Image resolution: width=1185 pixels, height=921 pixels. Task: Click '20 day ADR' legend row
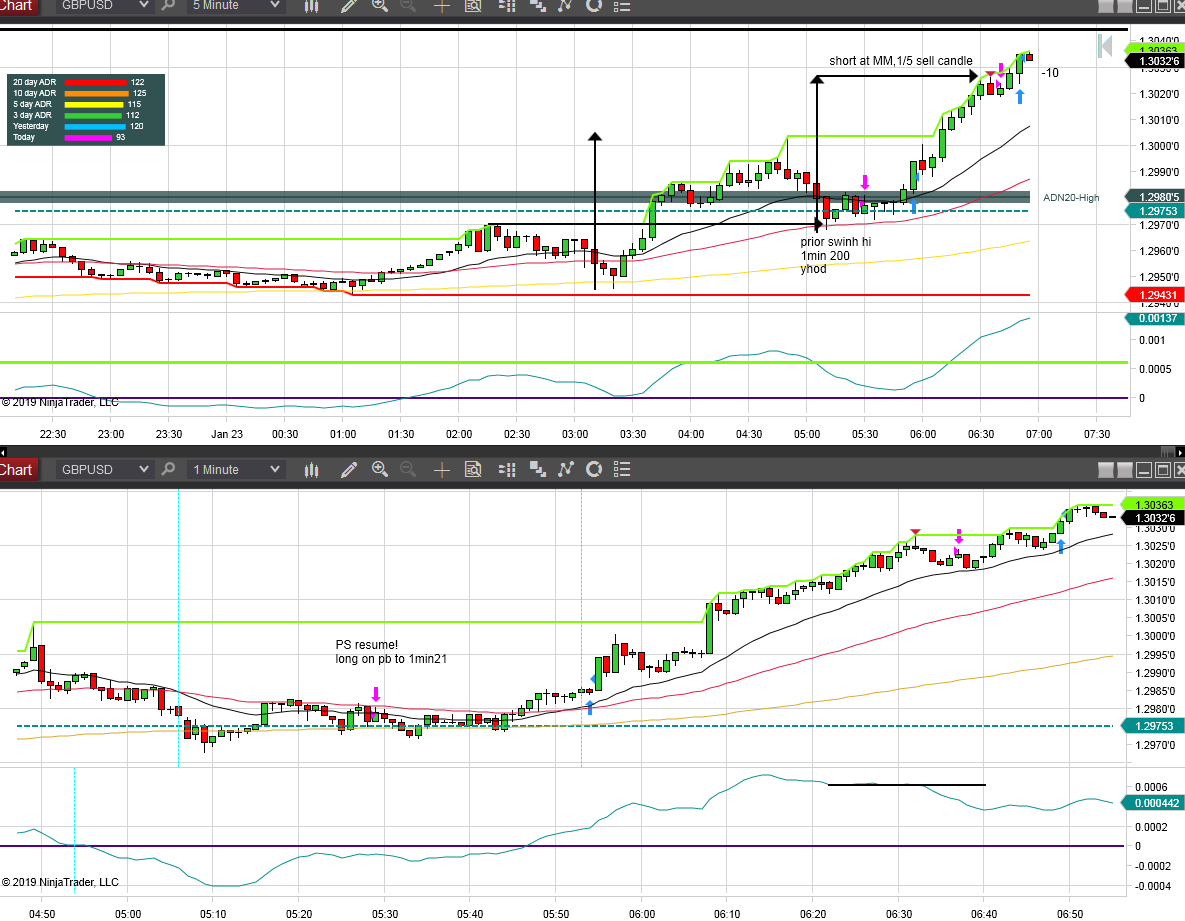[x=79, y=82]
